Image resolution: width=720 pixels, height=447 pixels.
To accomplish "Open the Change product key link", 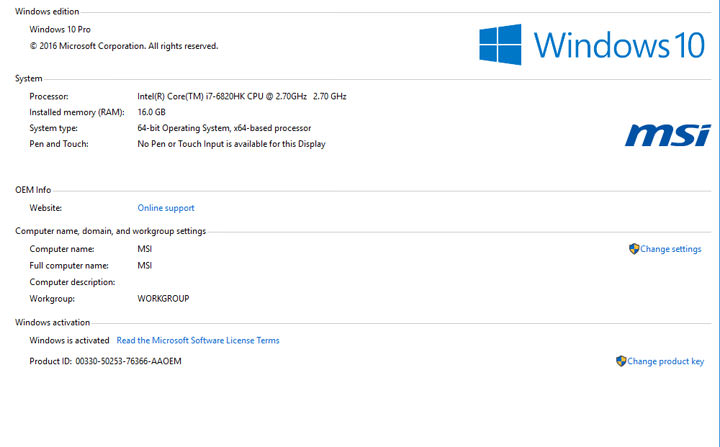I will pyautogui.click(x=666, y=361).
